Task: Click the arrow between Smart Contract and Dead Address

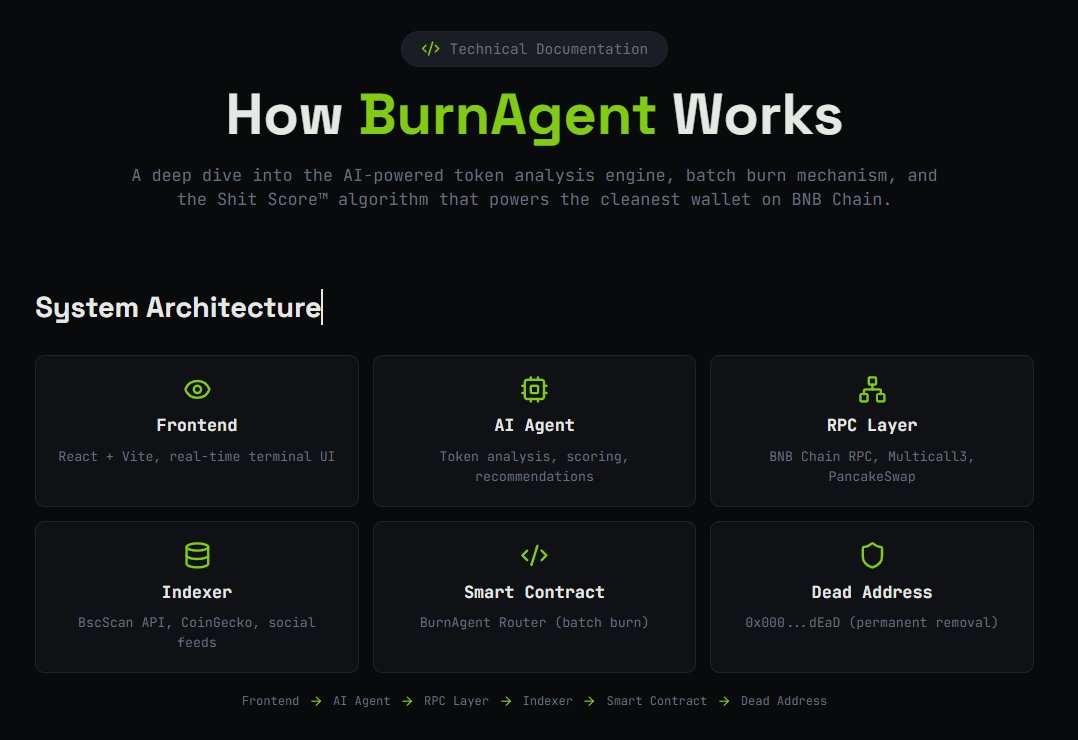Action: coord(724,701)
